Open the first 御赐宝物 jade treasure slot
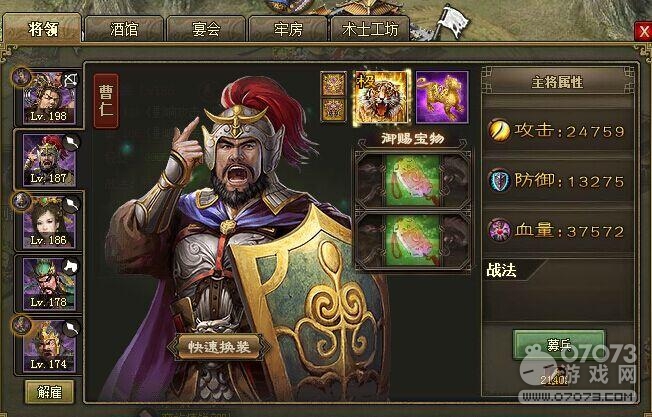The width and height of the screenshot is (652, 417). point(413,180)
